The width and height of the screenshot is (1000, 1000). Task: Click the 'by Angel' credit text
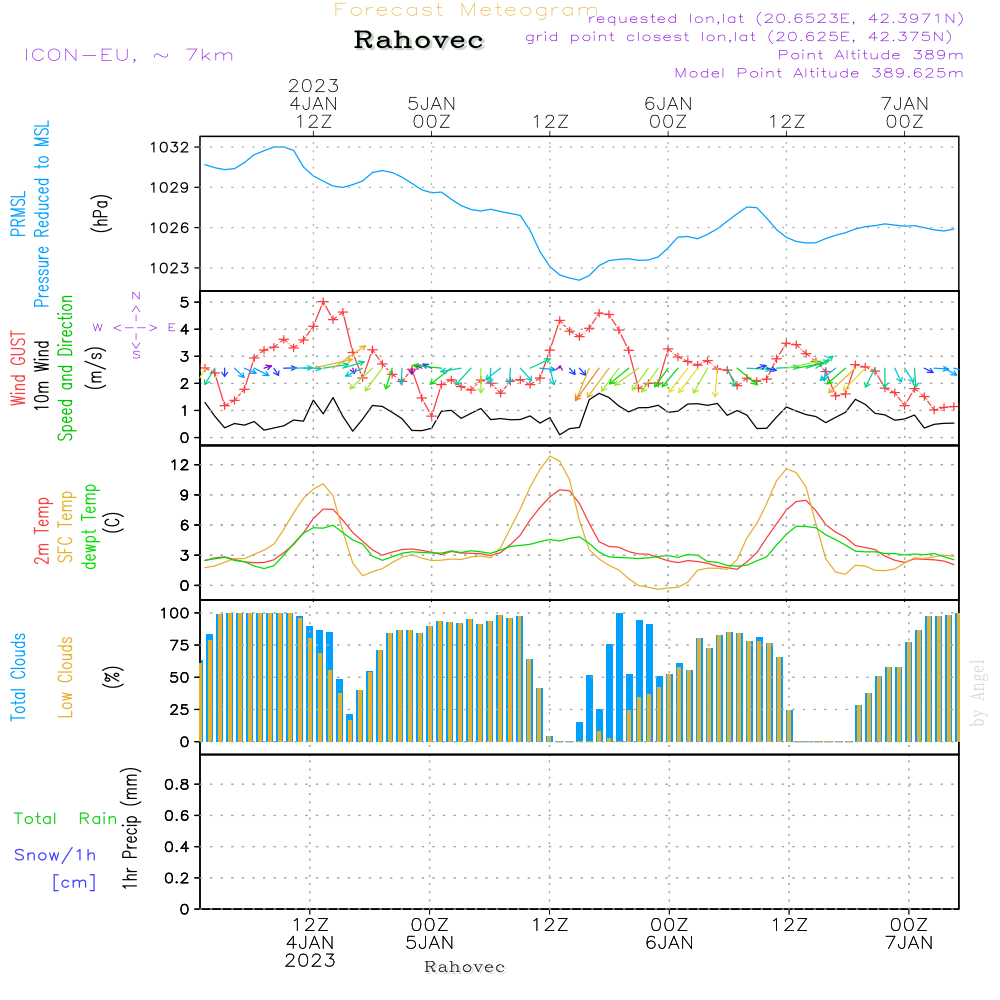[x=978, y=693]
